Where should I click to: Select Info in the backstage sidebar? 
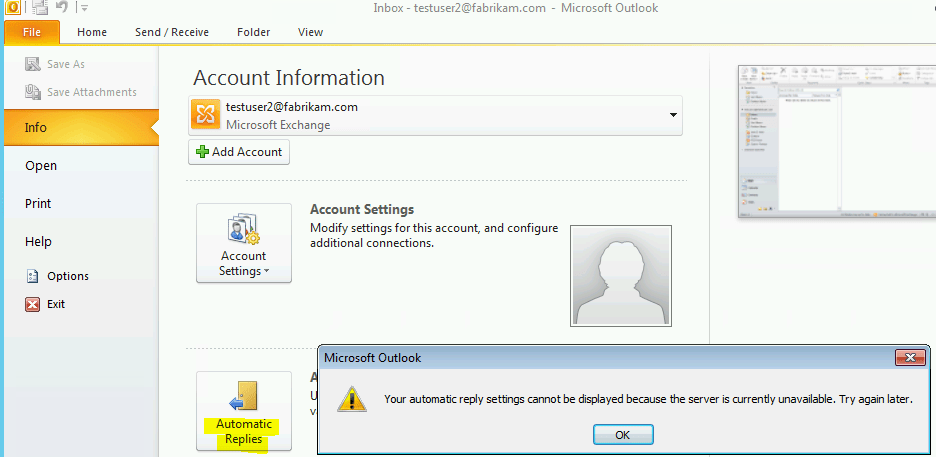(x=81, y=127)
